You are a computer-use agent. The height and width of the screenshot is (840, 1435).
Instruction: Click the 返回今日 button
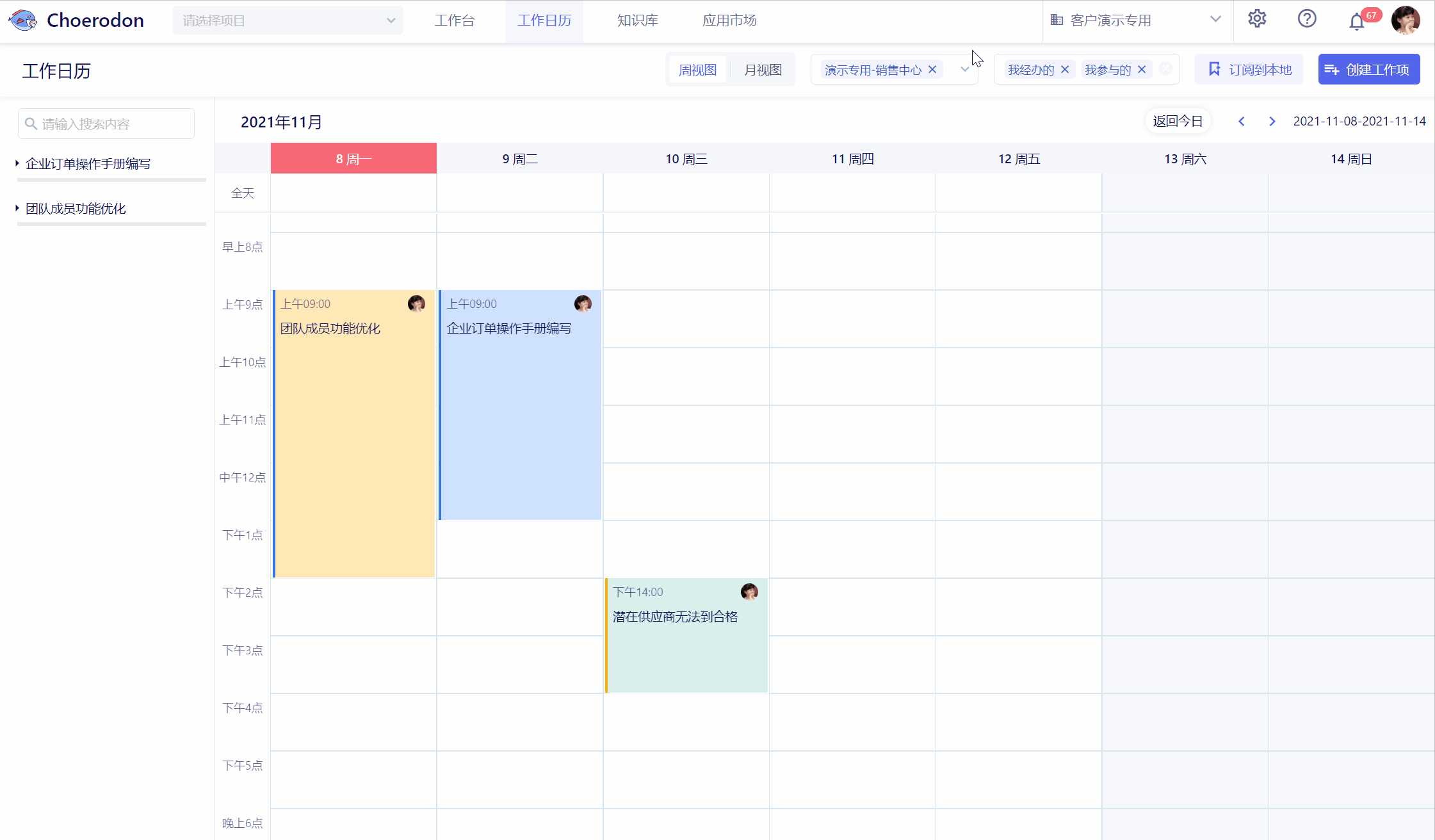pos(1178,121)
